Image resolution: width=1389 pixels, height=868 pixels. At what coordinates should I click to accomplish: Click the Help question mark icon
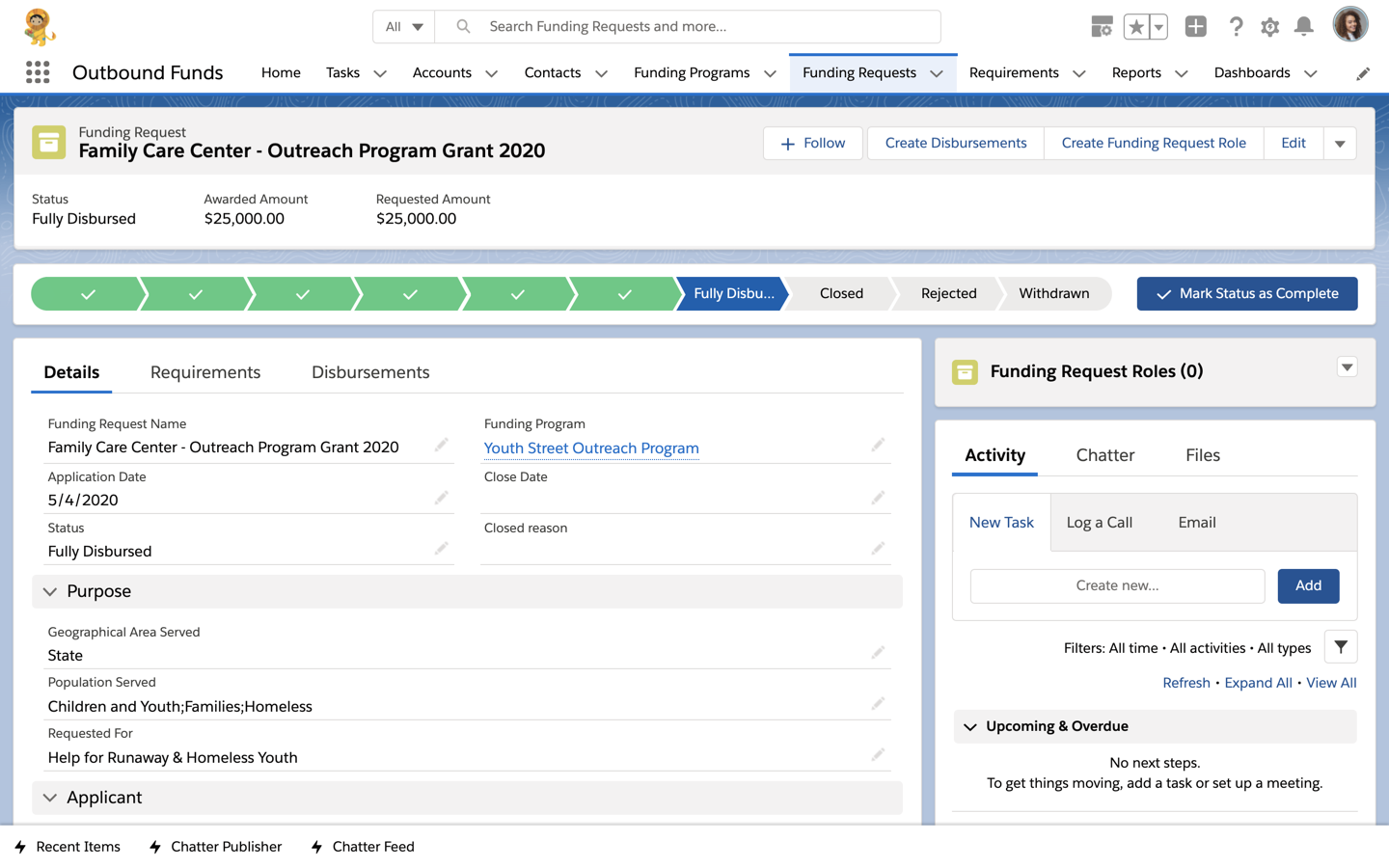click(1236, 27)
